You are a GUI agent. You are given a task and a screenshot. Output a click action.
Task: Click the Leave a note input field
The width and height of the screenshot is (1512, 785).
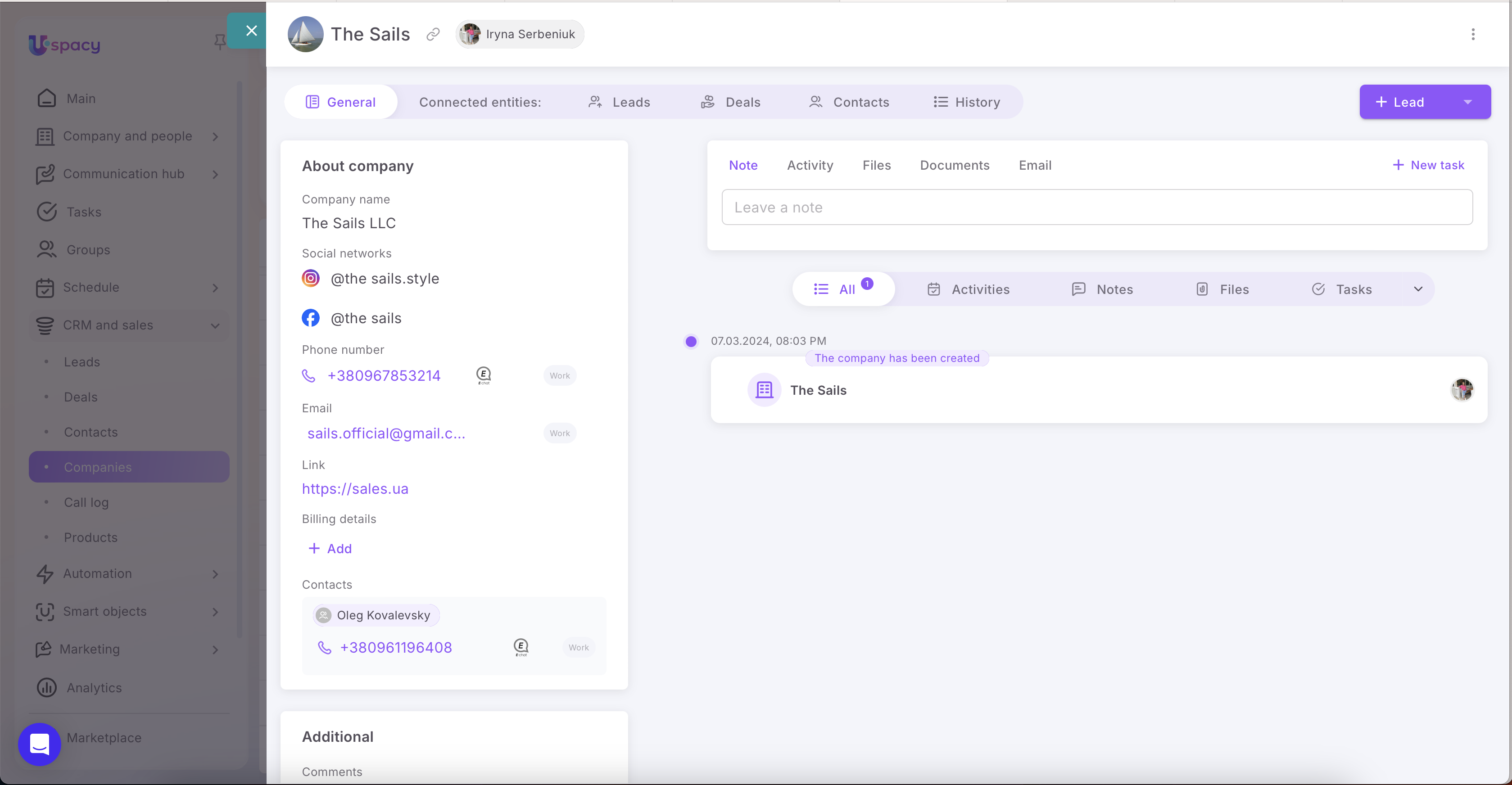pyautogui.click(x=1096, y=207)
